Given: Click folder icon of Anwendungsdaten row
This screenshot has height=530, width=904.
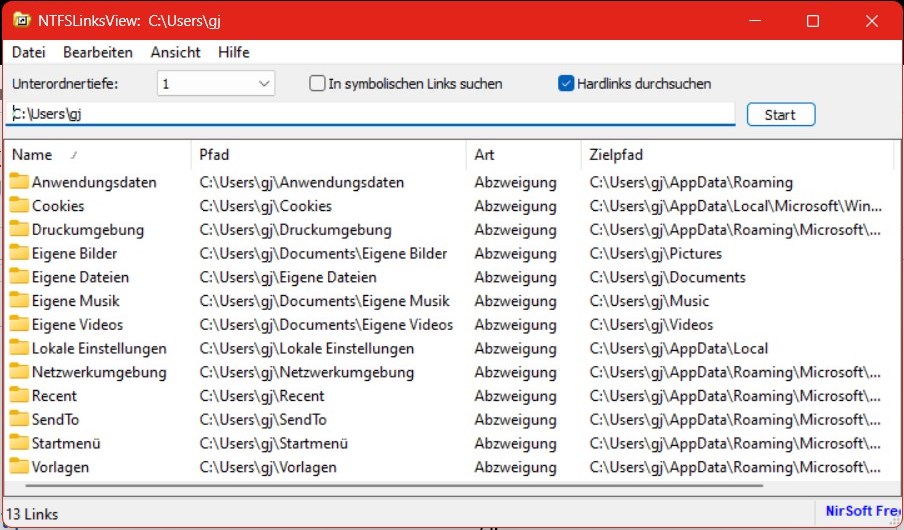Looking at the screenshot, I should coord(19,181).
